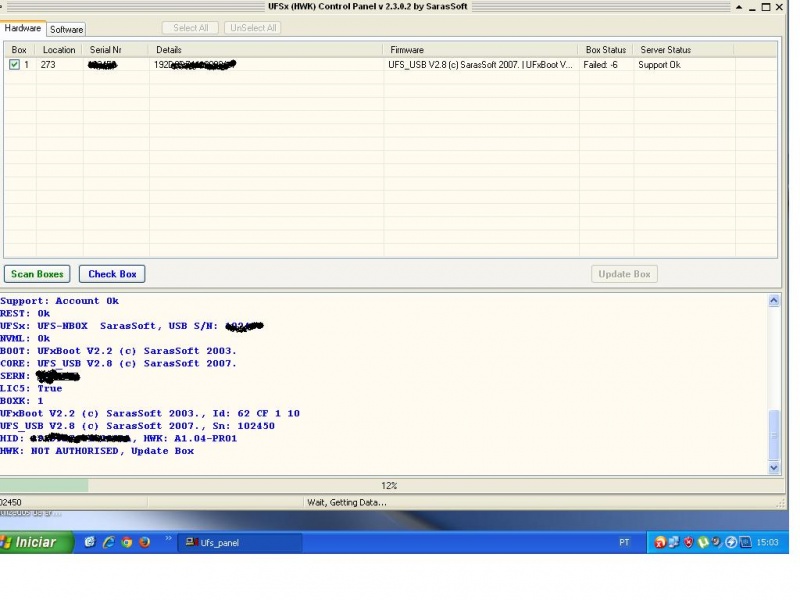Click the Ufs_panel taskbar button
The height and width of the screenshot is (600, 800).
240,543
